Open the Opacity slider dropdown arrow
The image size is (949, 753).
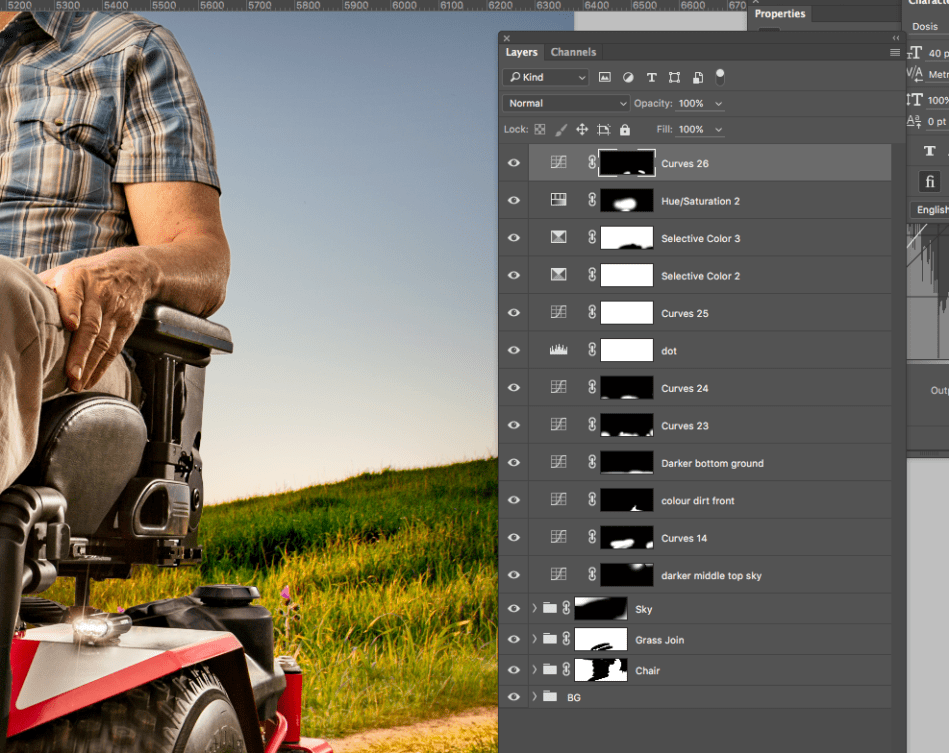[x=718, y=103]
